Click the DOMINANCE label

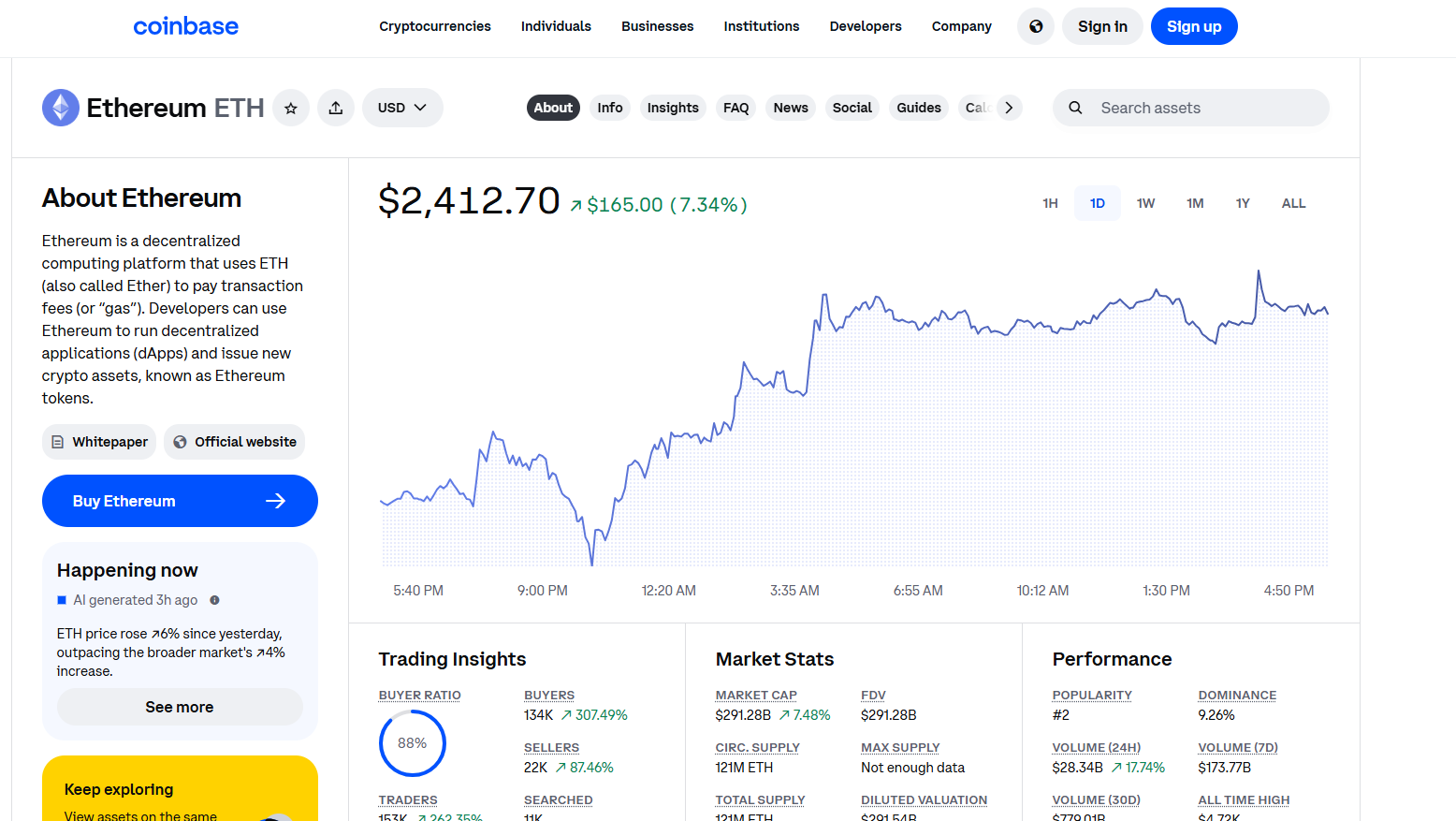point(1237,696)
